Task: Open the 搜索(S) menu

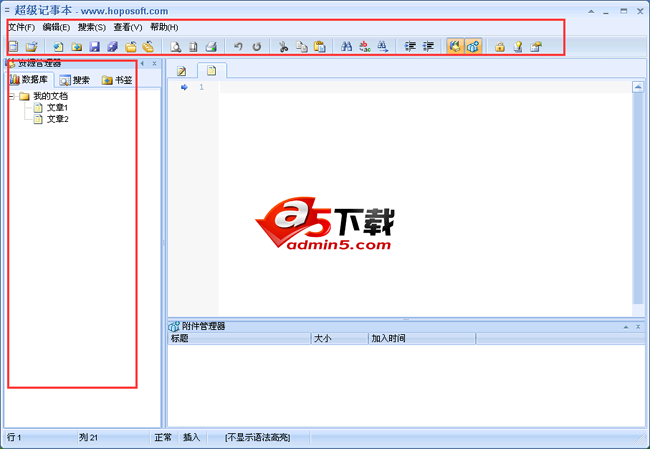Action: [92, 27]
